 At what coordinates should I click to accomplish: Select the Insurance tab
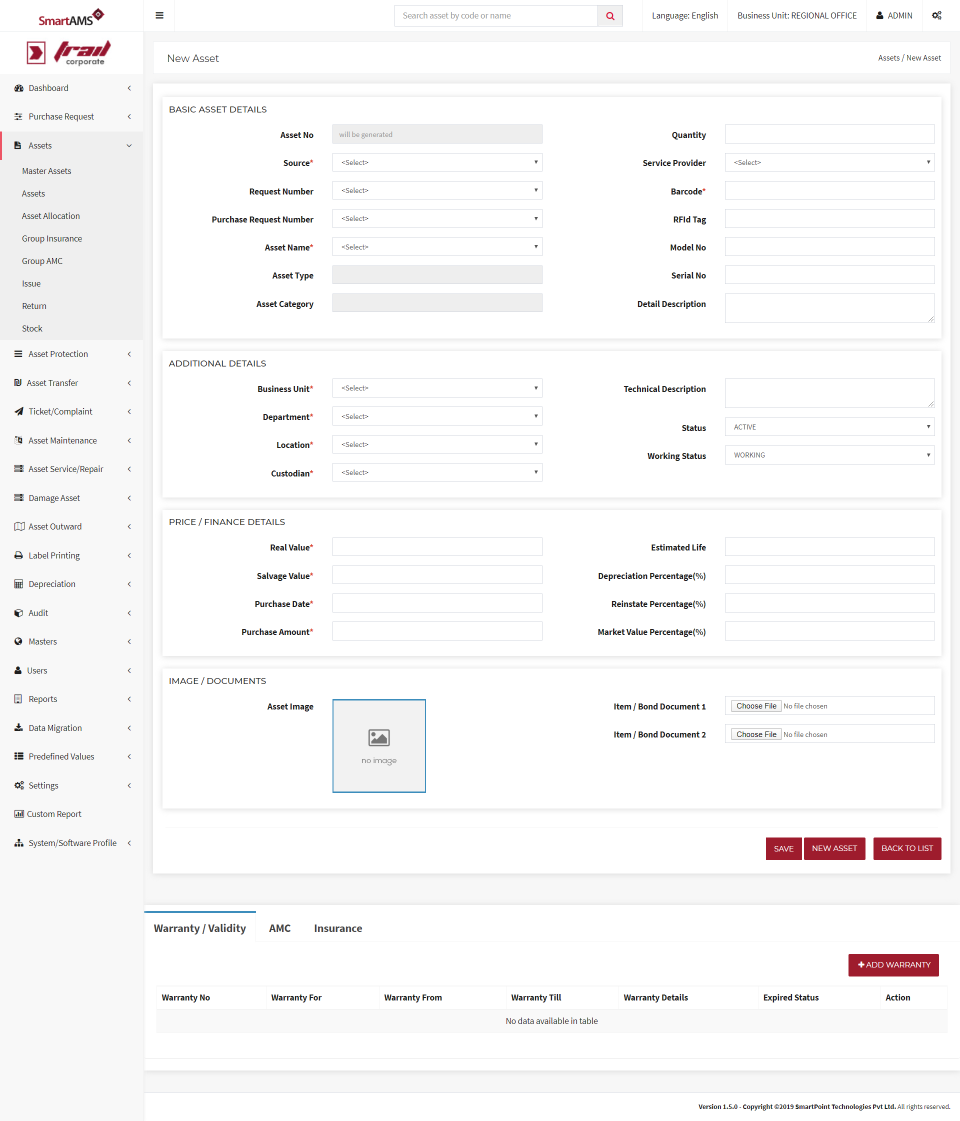point(337,928)
